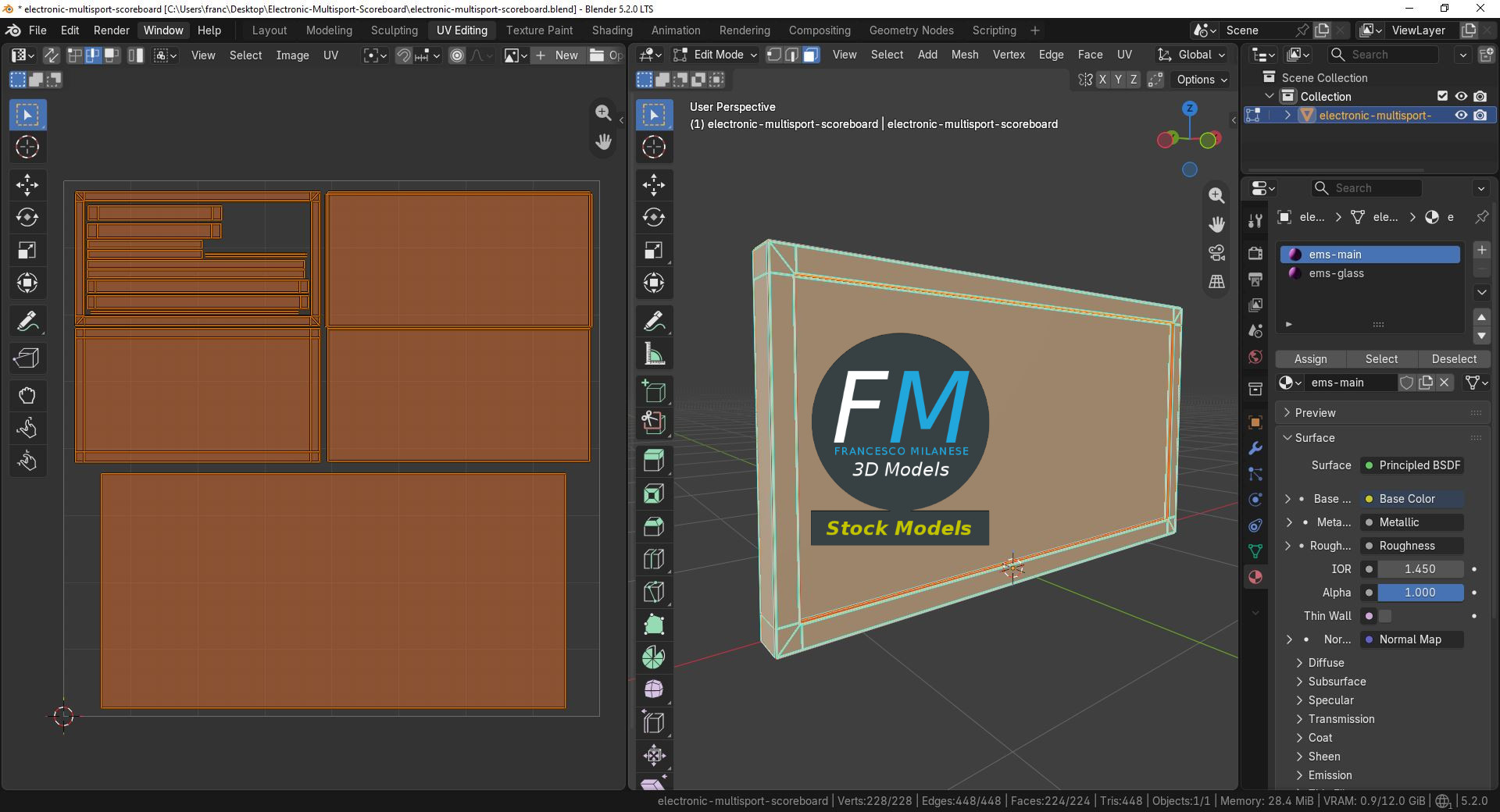
Task: Toggle UV sync selection
Action: [51, 55]
